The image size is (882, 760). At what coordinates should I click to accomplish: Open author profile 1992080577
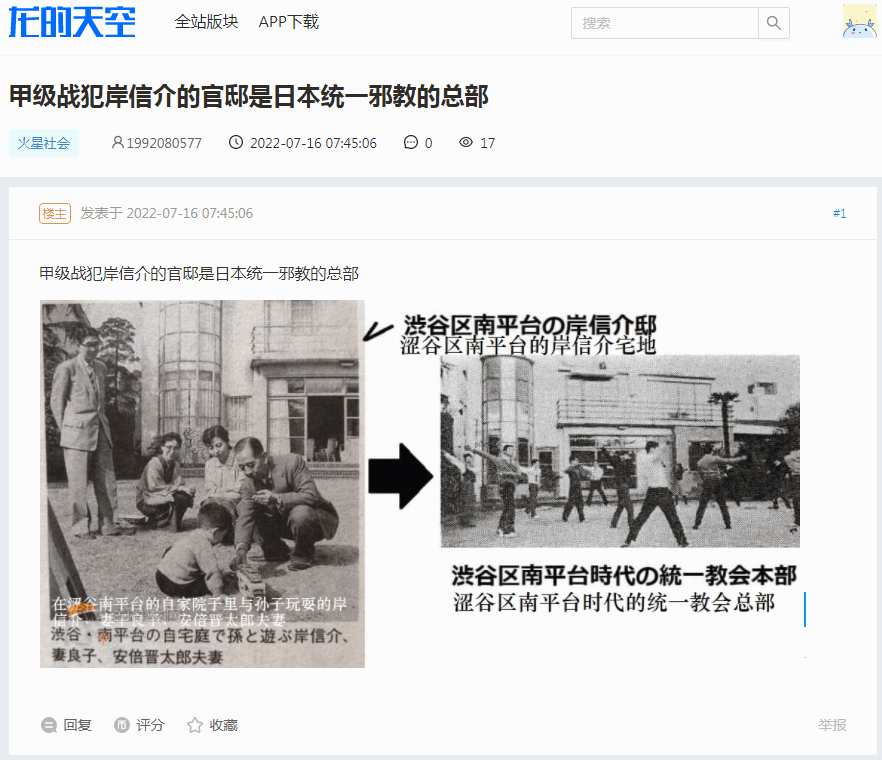pos(164,143)
